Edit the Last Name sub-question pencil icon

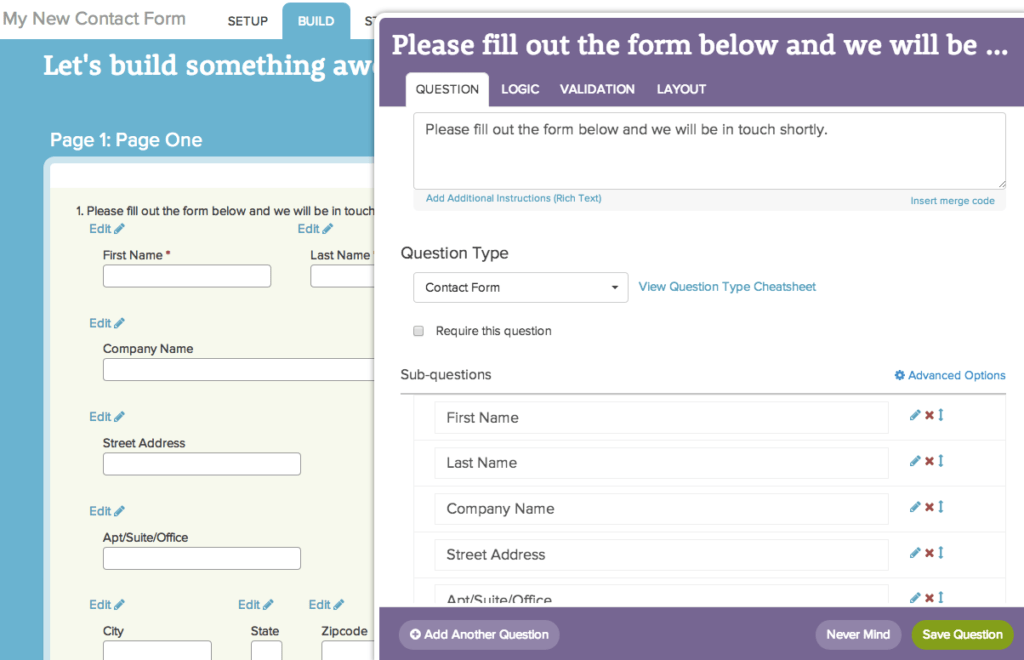(915, 460)
